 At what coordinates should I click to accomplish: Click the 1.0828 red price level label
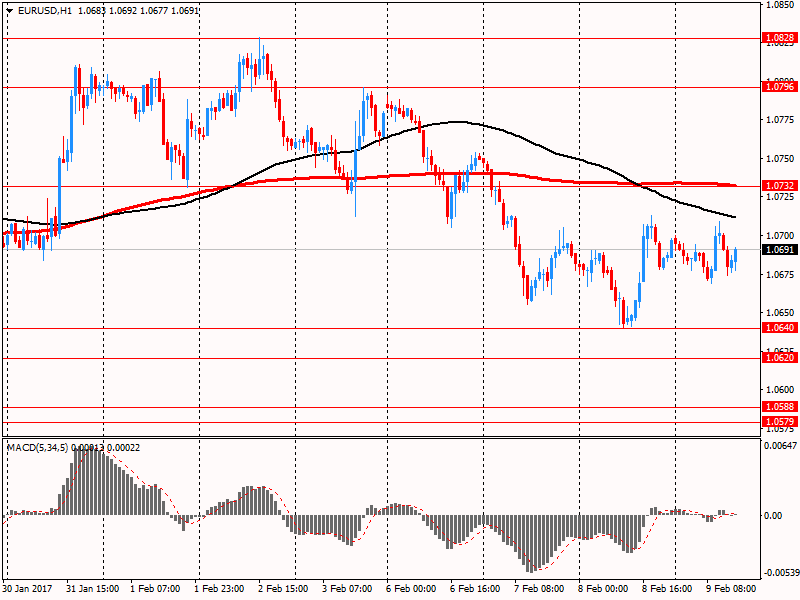coord(779,38)
